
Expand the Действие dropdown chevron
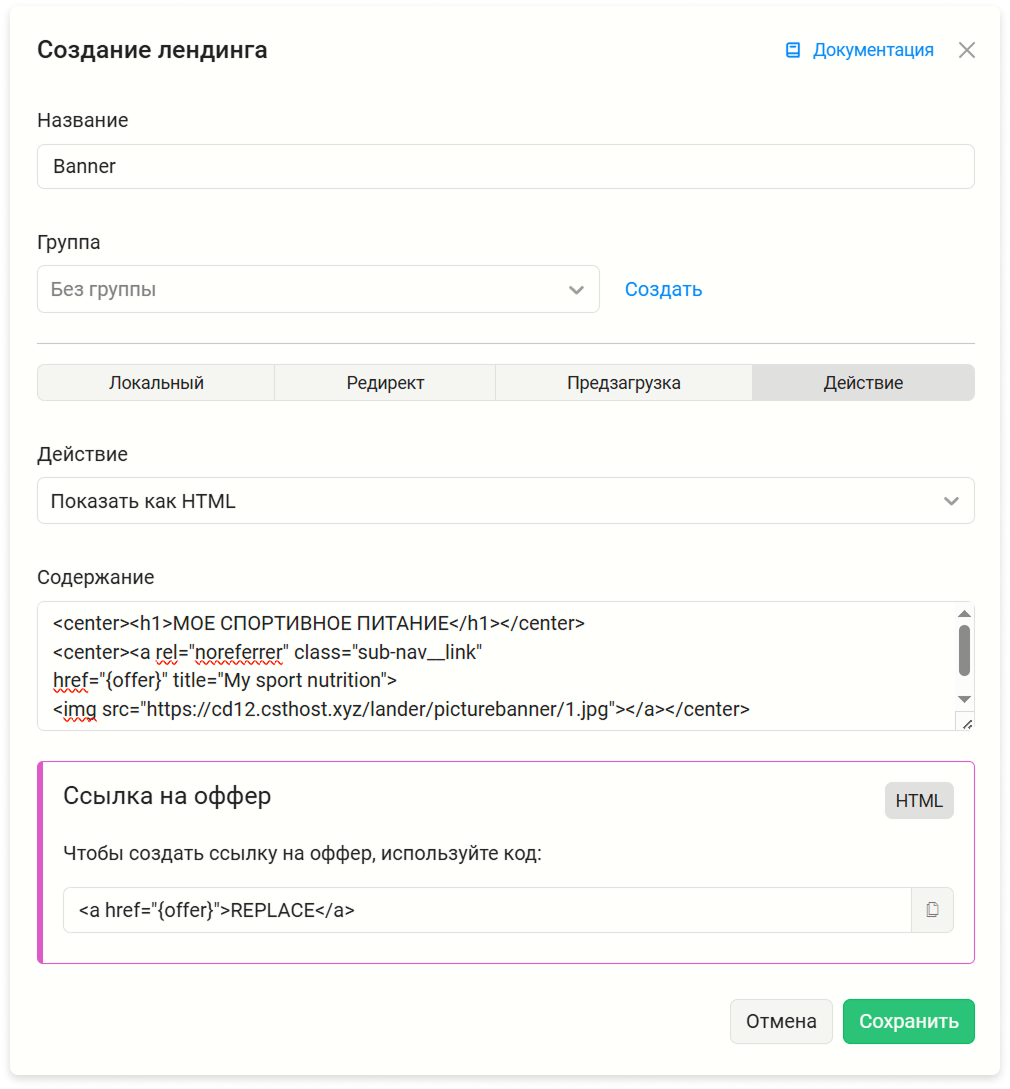[x=951, y=501]
